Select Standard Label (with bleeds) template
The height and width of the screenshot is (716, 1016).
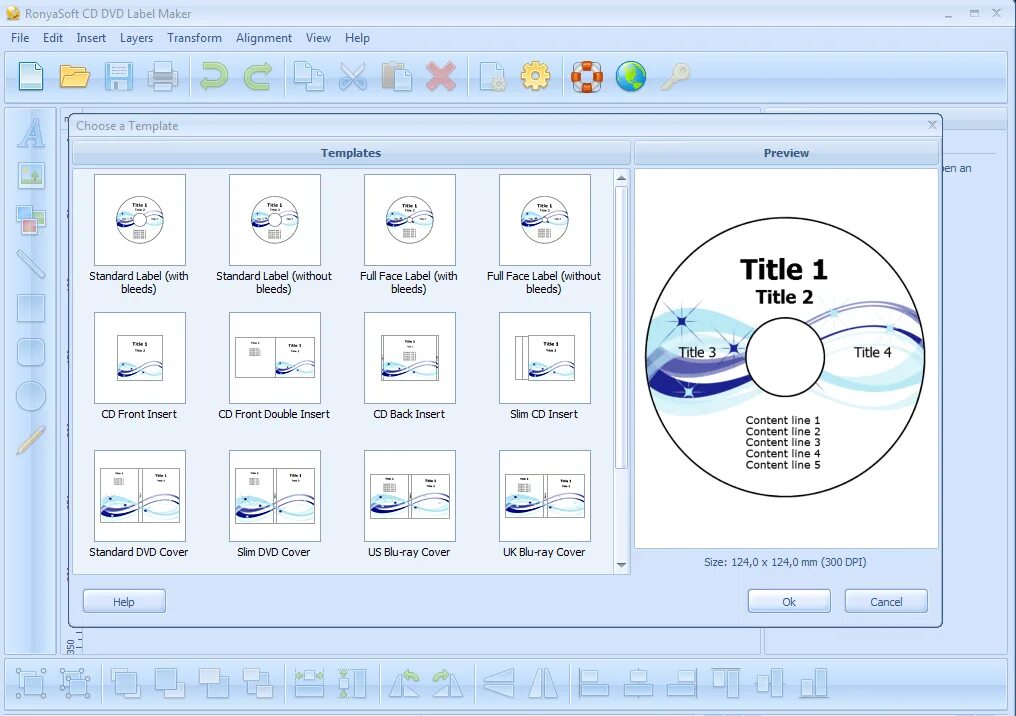click(x=139, y=235)
